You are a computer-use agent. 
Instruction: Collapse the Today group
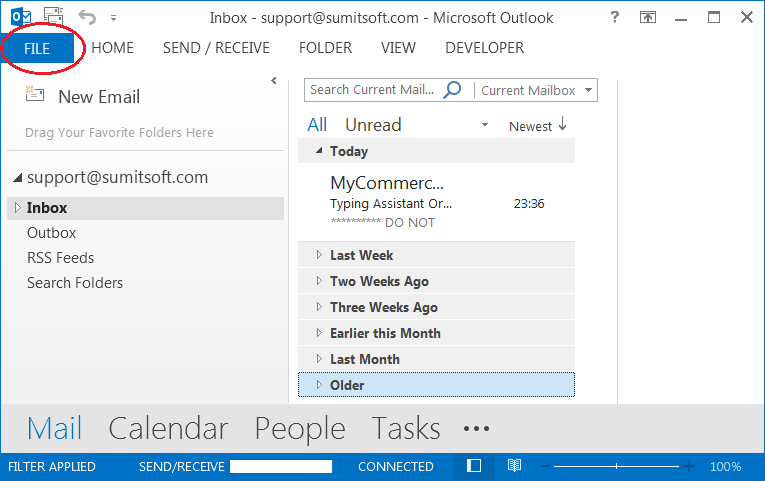319,151
